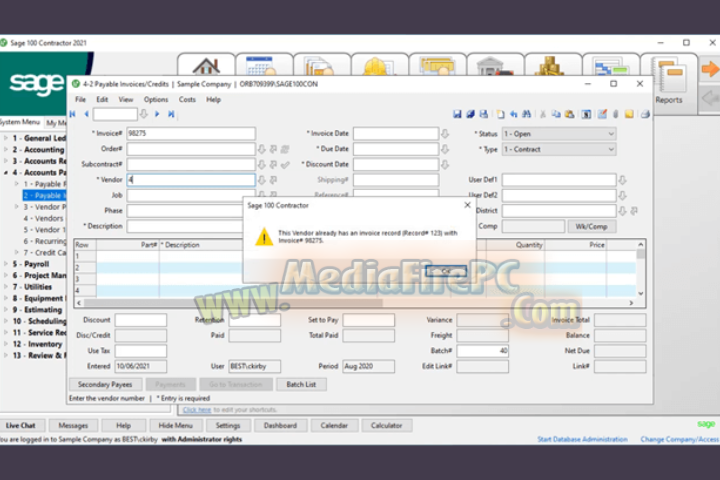
Task: Click OK in the warning dialog
Action: click(x=446, y=271)
